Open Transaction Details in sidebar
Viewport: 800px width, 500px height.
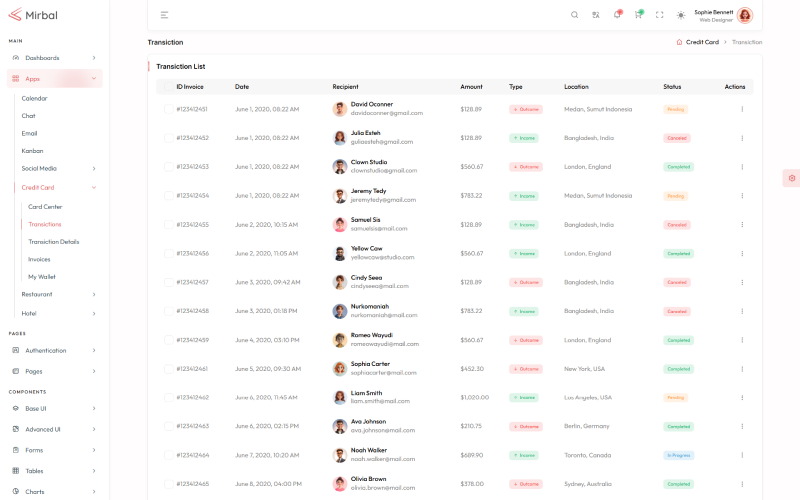53,242
